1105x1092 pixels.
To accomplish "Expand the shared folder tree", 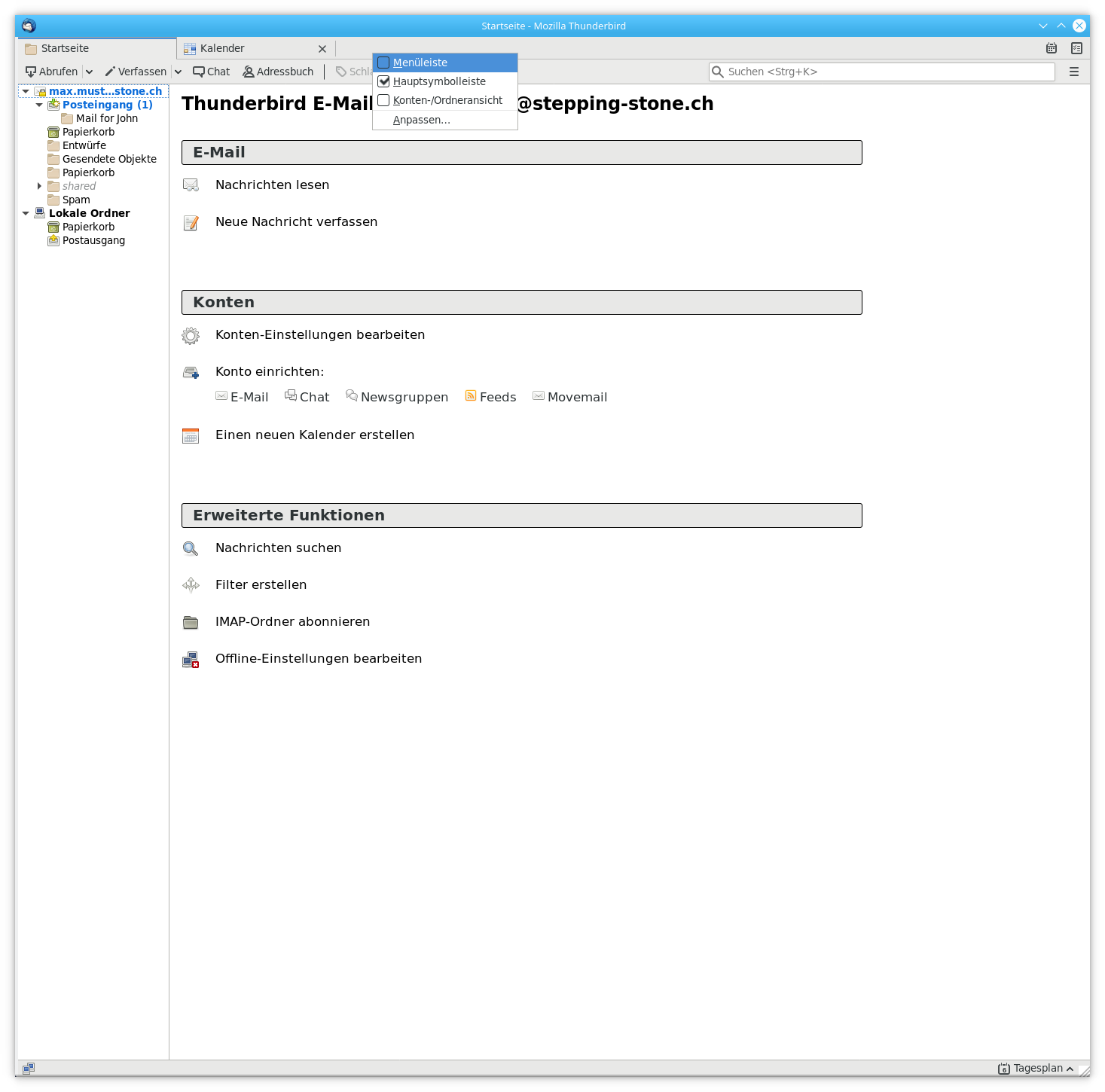I will pyautogui.click(x=39, y=186).
